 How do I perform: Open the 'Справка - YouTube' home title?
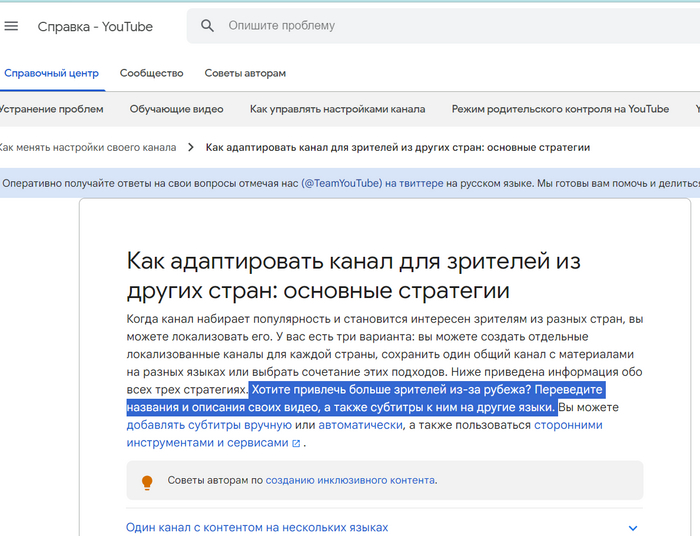point(95,26)
